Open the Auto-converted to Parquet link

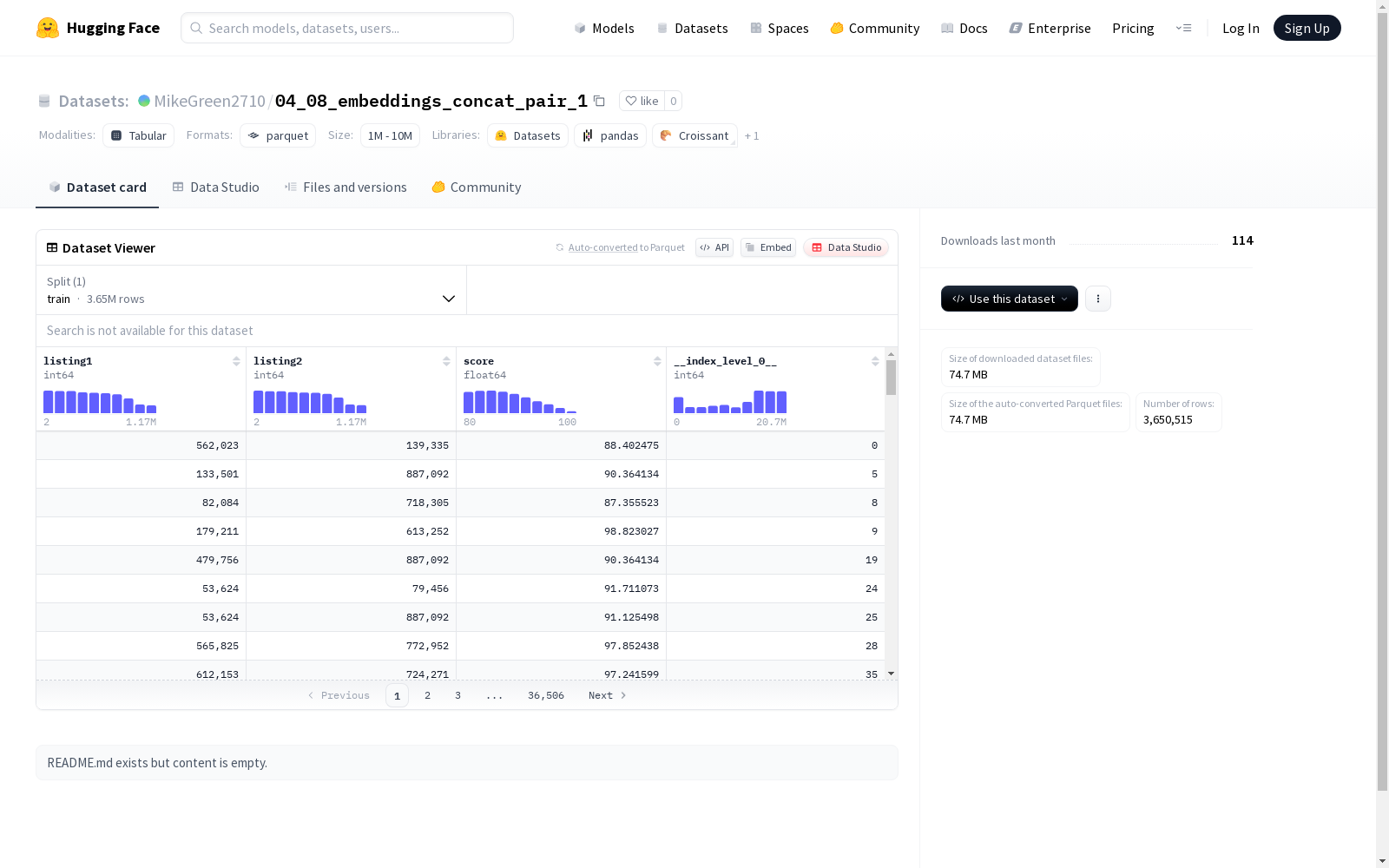[627, 247]
